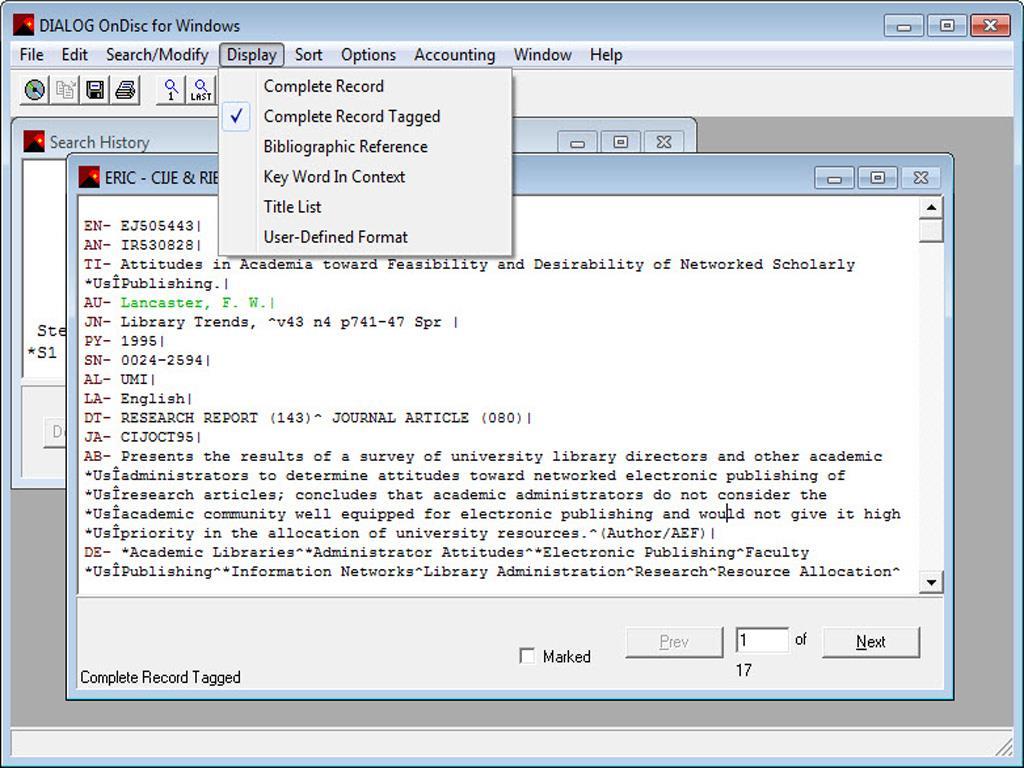This screenshot has height=768, width=1024.
Task: Click the floppy disk save icon
Action: pyautogui.click(x=95, y=89)
